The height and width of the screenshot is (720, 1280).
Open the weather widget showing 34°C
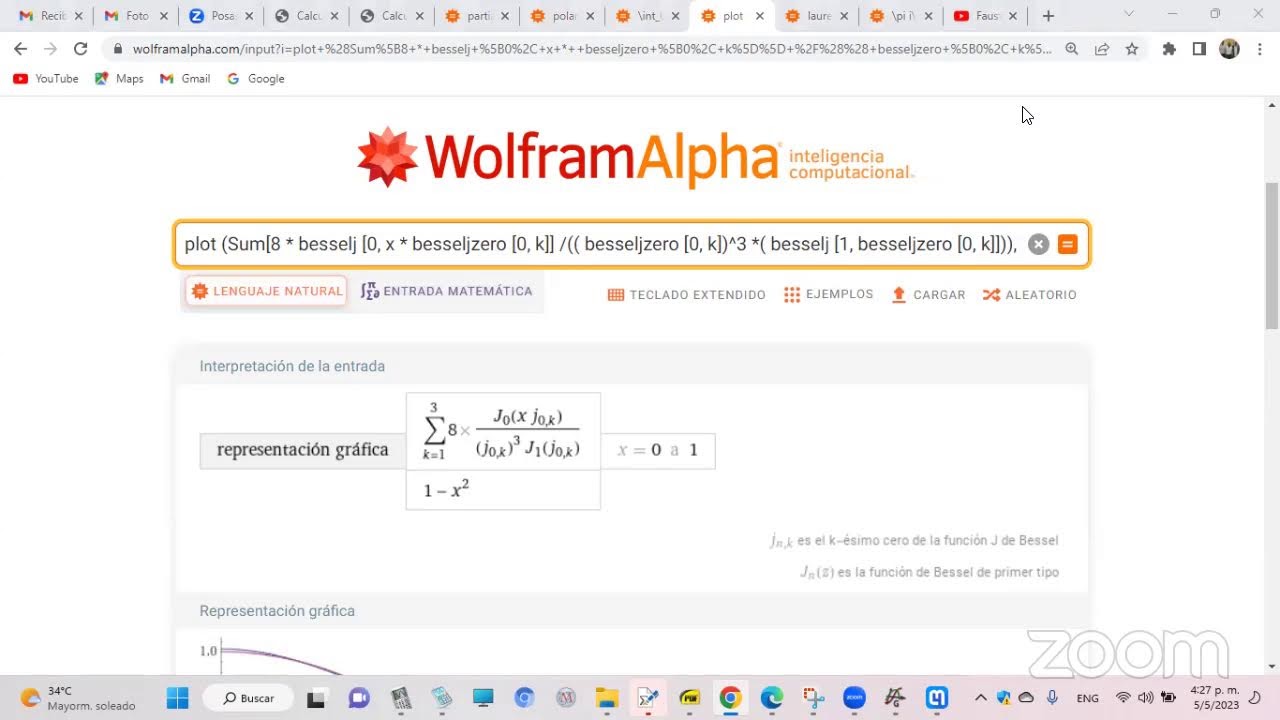click(78, 698)
